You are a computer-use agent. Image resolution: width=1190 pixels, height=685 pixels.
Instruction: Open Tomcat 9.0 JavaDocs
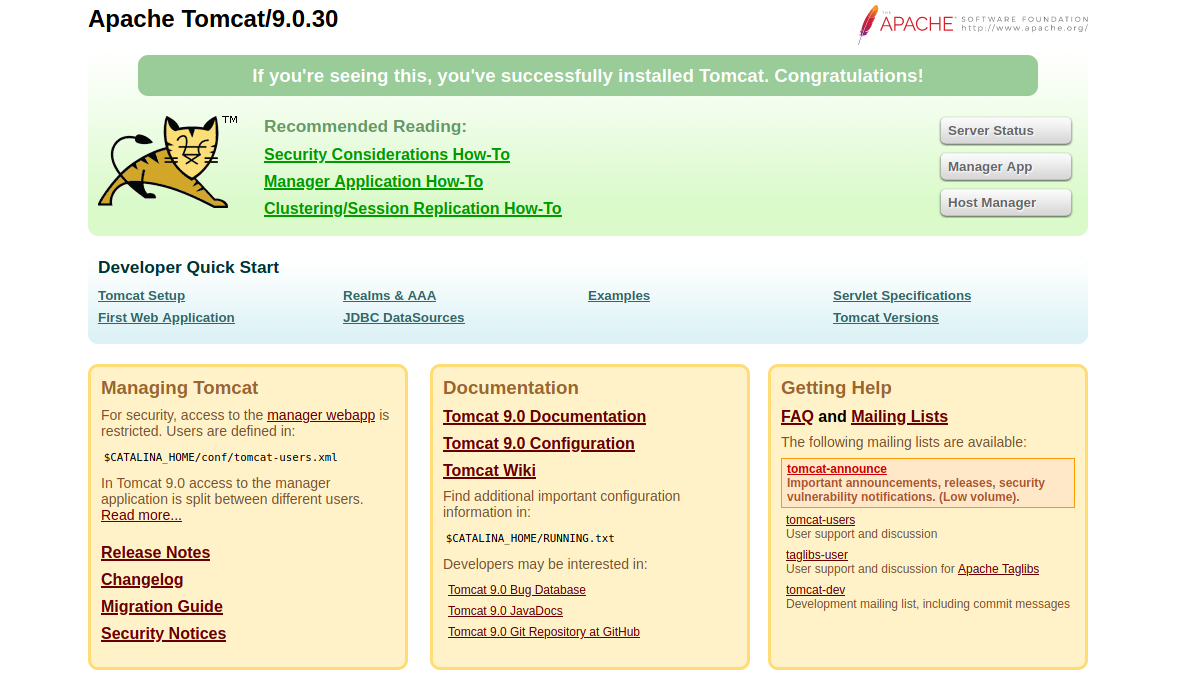[x=505, y=611]
